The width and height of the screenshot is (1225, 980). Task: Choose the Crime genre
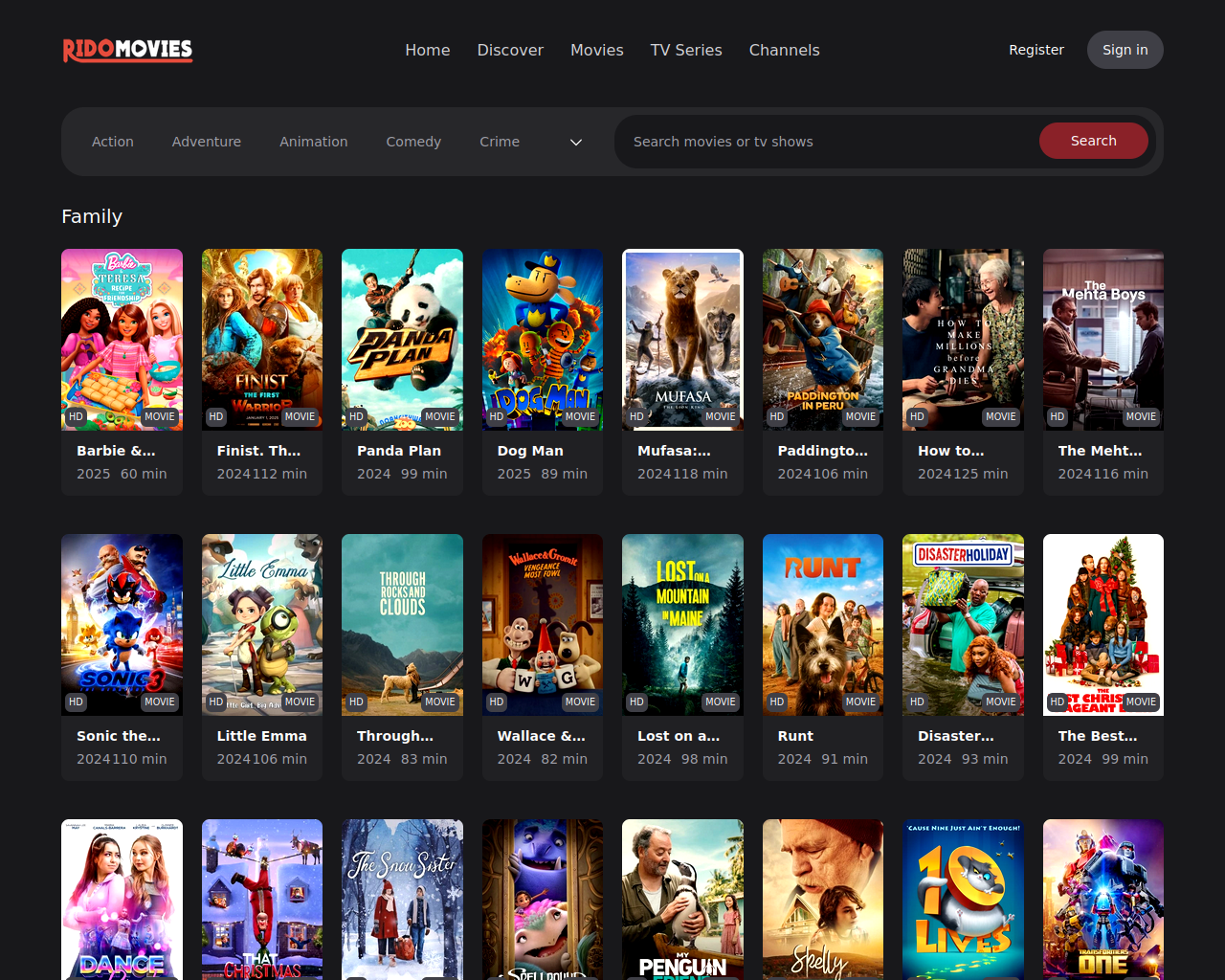(500, 142)
